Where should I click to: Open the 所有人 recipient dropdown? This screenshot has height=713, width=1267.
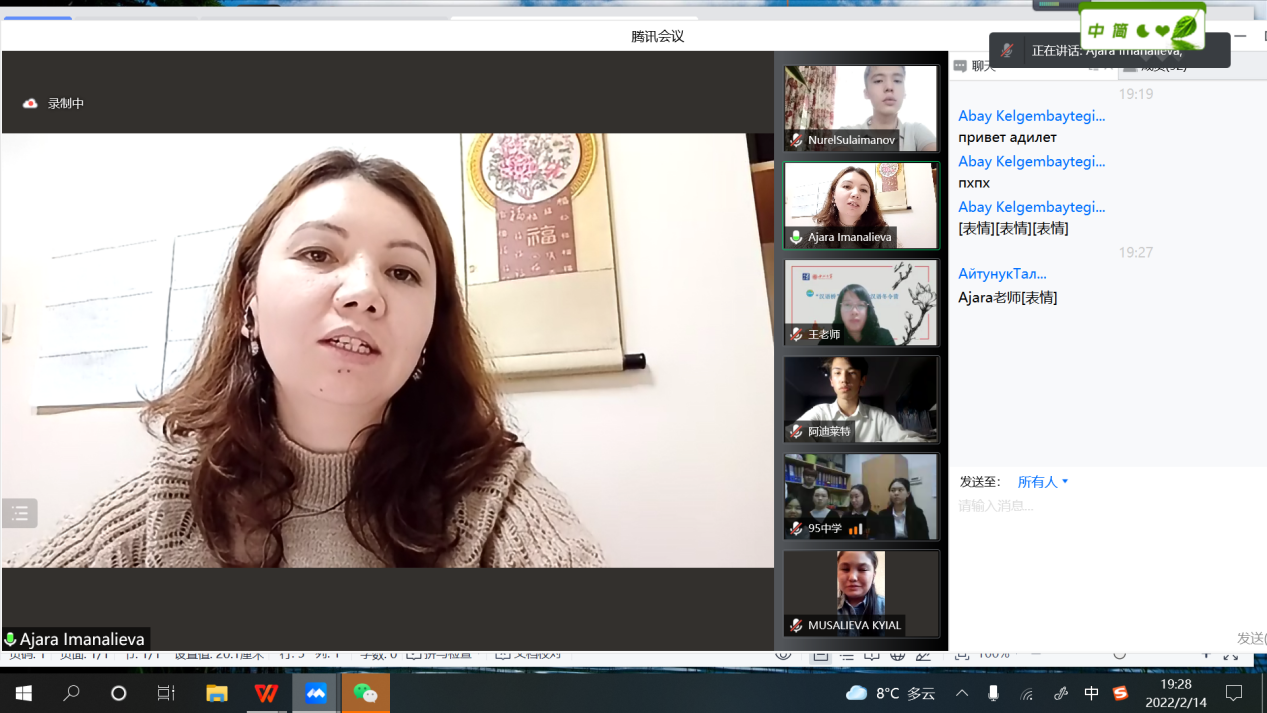click(1043, 482)
